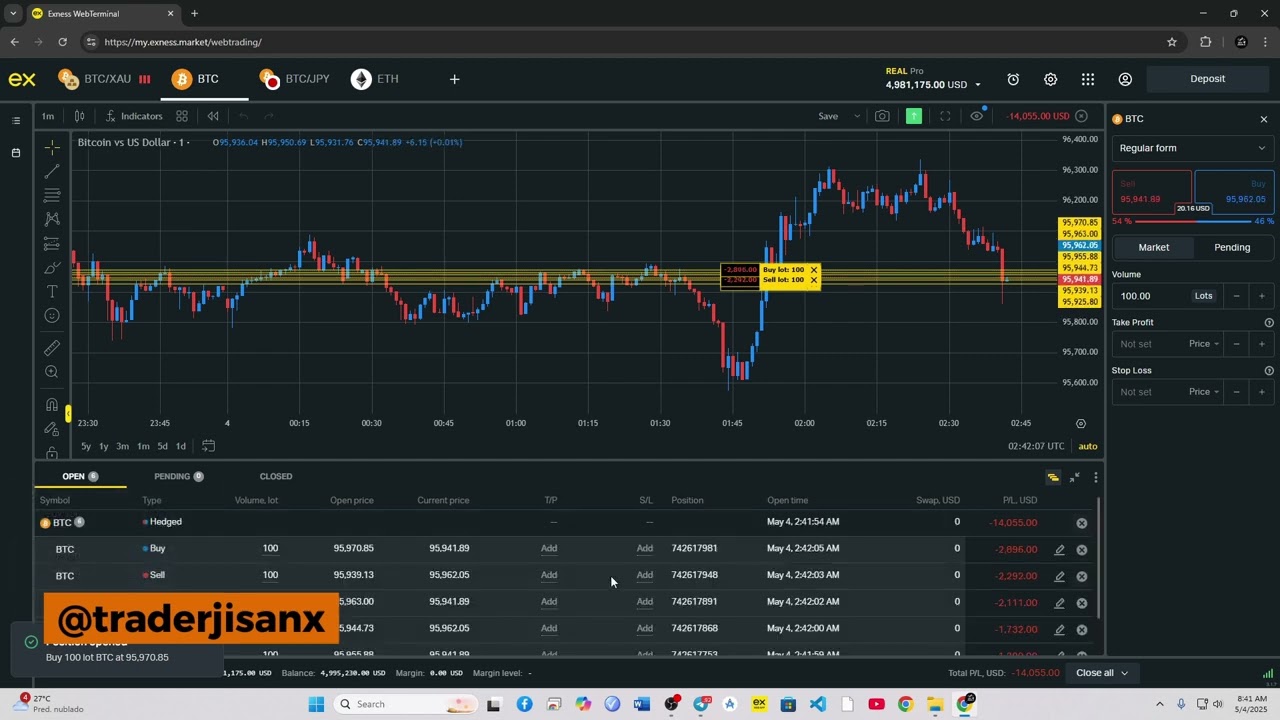Toggle the chart visibility eye icon
Image resolution: width=1280 pixels, height=720 pixels.
coord(977,116)
